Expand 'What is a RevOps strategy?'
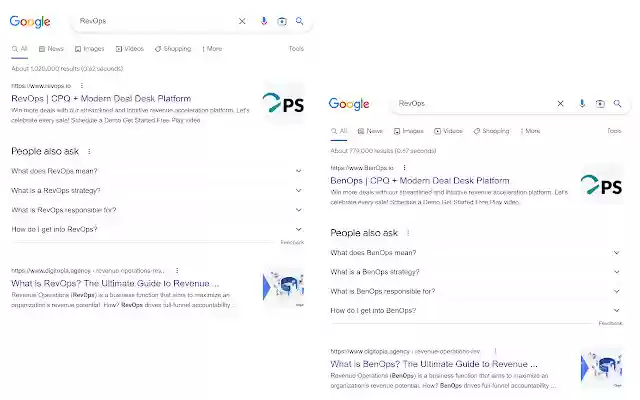Viewport: 640px width, 400px height. (158, 191)
